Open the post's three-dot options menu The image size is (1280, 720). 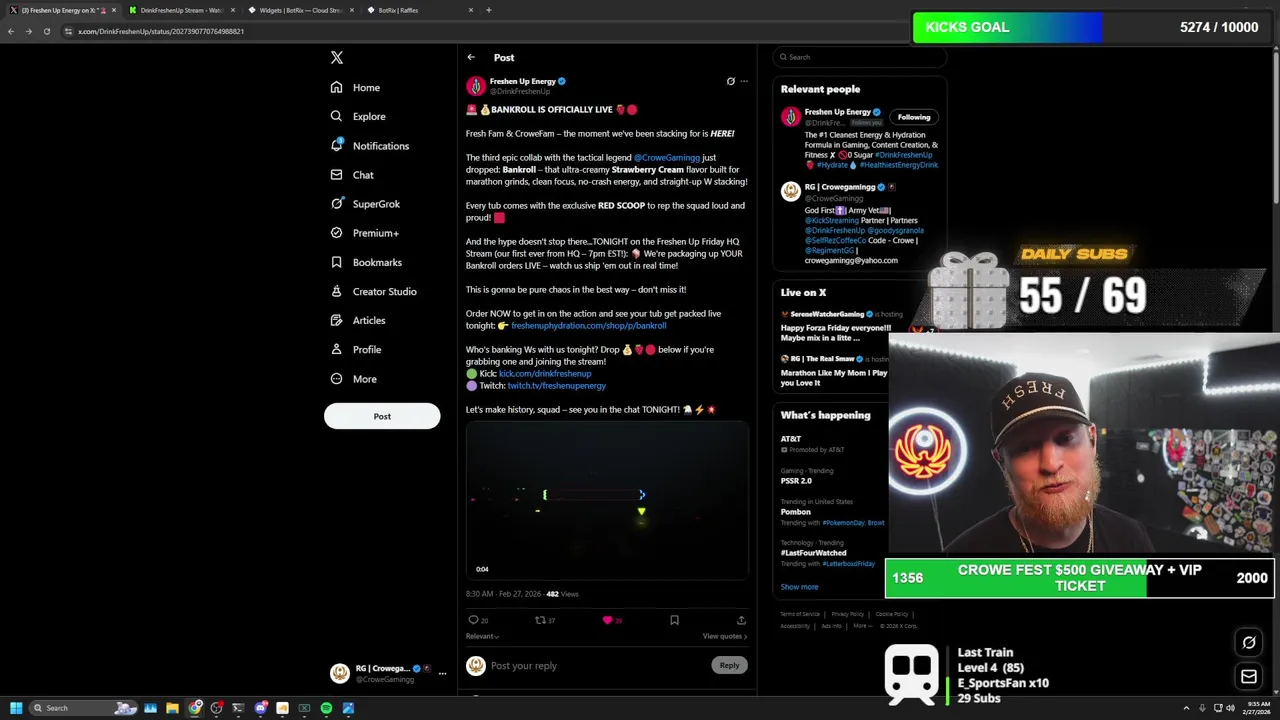pos(744,81)
